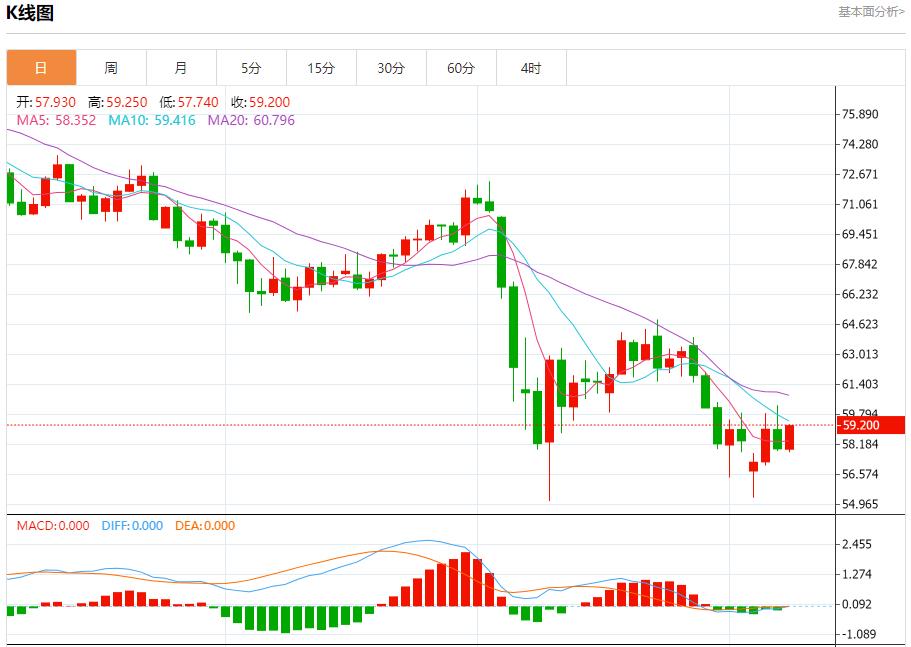Open the 月 (monthly) chart tab
This screenshot has width=911, height=647.
click(x=181, y=68)
